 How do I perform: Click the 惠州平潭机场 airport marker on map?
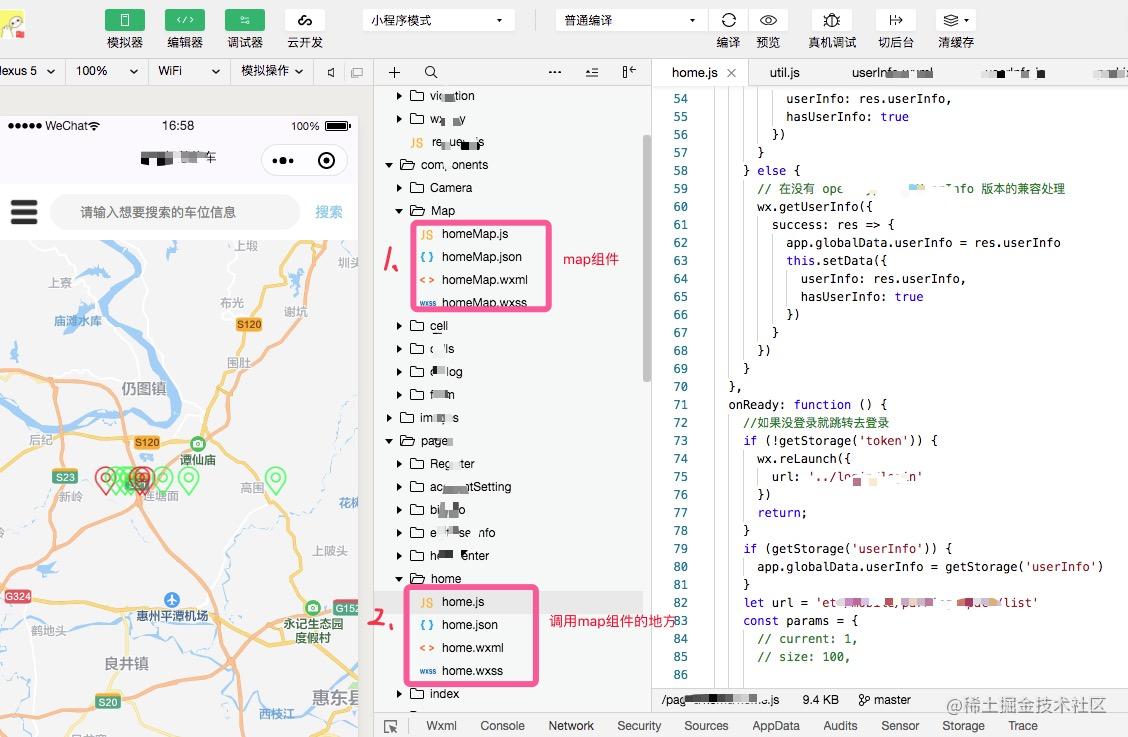[172, 600]
